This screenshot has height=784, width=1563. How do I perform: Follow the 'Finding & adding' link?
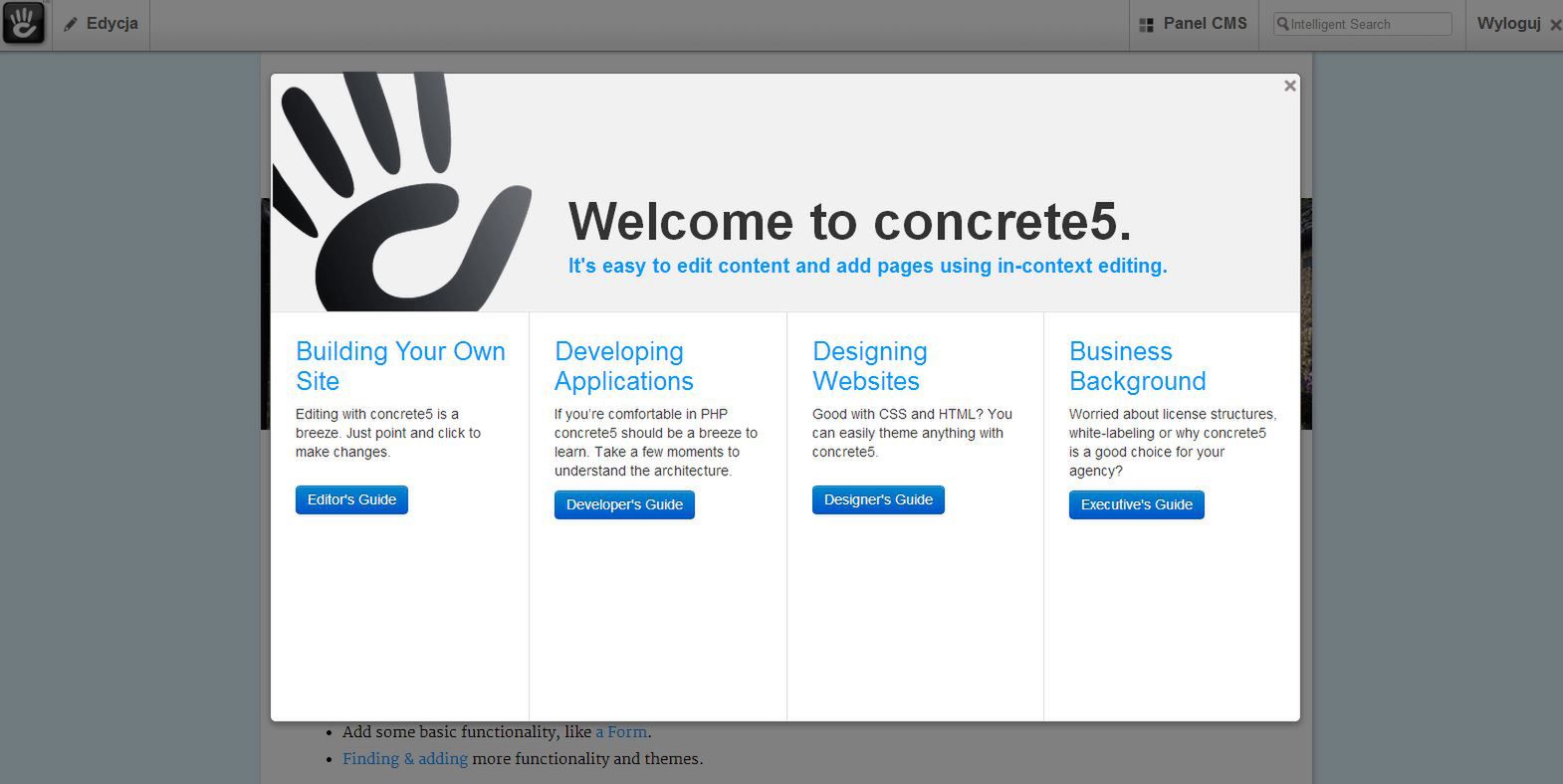(x=405, y=759)
